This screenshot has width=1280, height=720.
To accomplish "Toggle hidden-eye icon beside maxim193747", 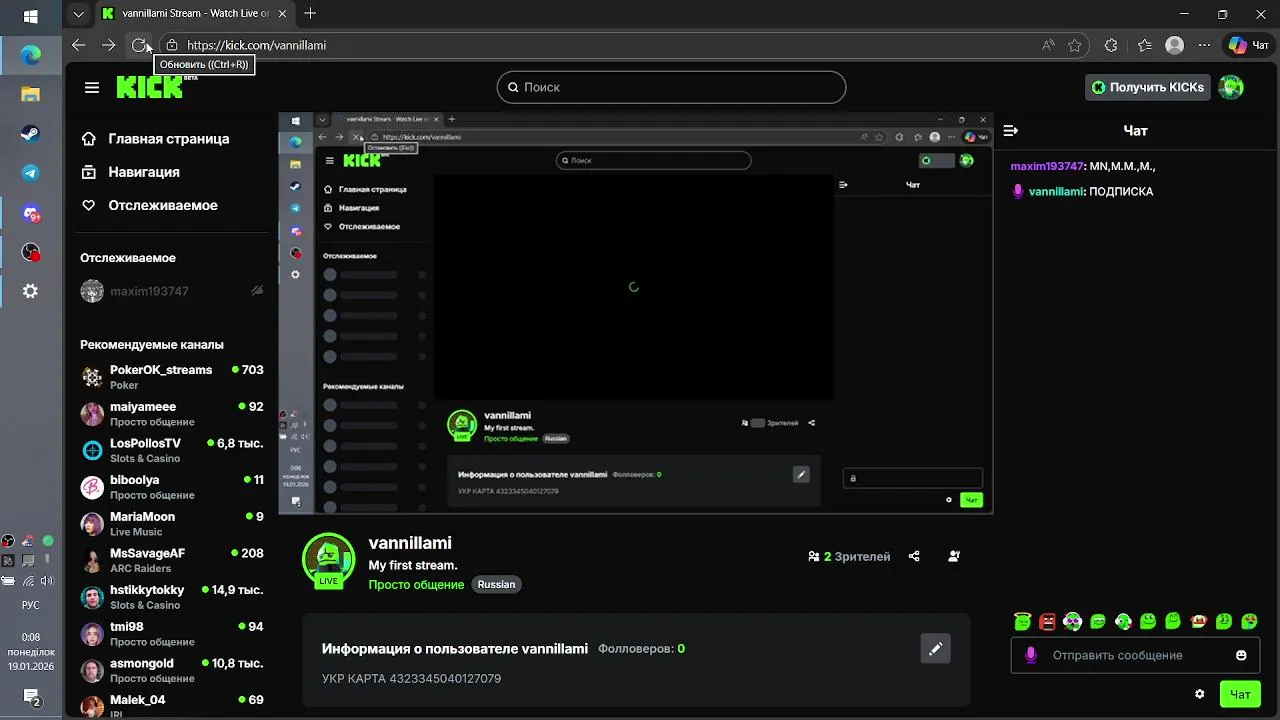I will point(257,291).
